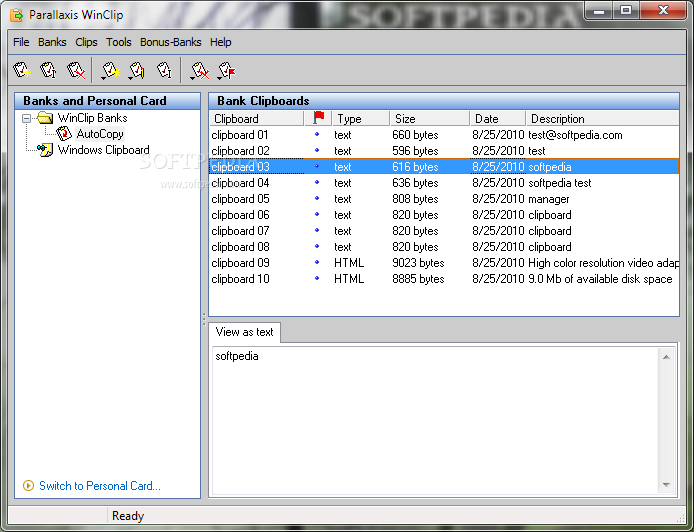Sort by the Clipboard column header
694x532 pixels.
(x=257, y=119)
